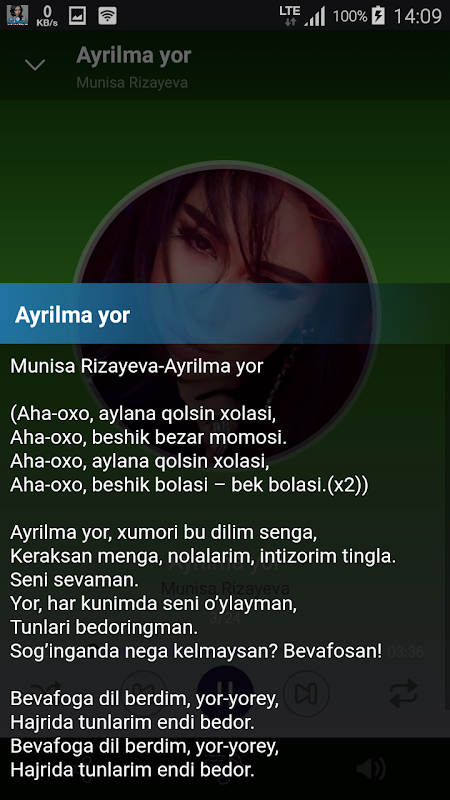The width and height of the screenshot is (450, 800).
Task: Tap the Munisa Rizayeva artist name at top
Action: pyautogui.click(x=132, y=83)
